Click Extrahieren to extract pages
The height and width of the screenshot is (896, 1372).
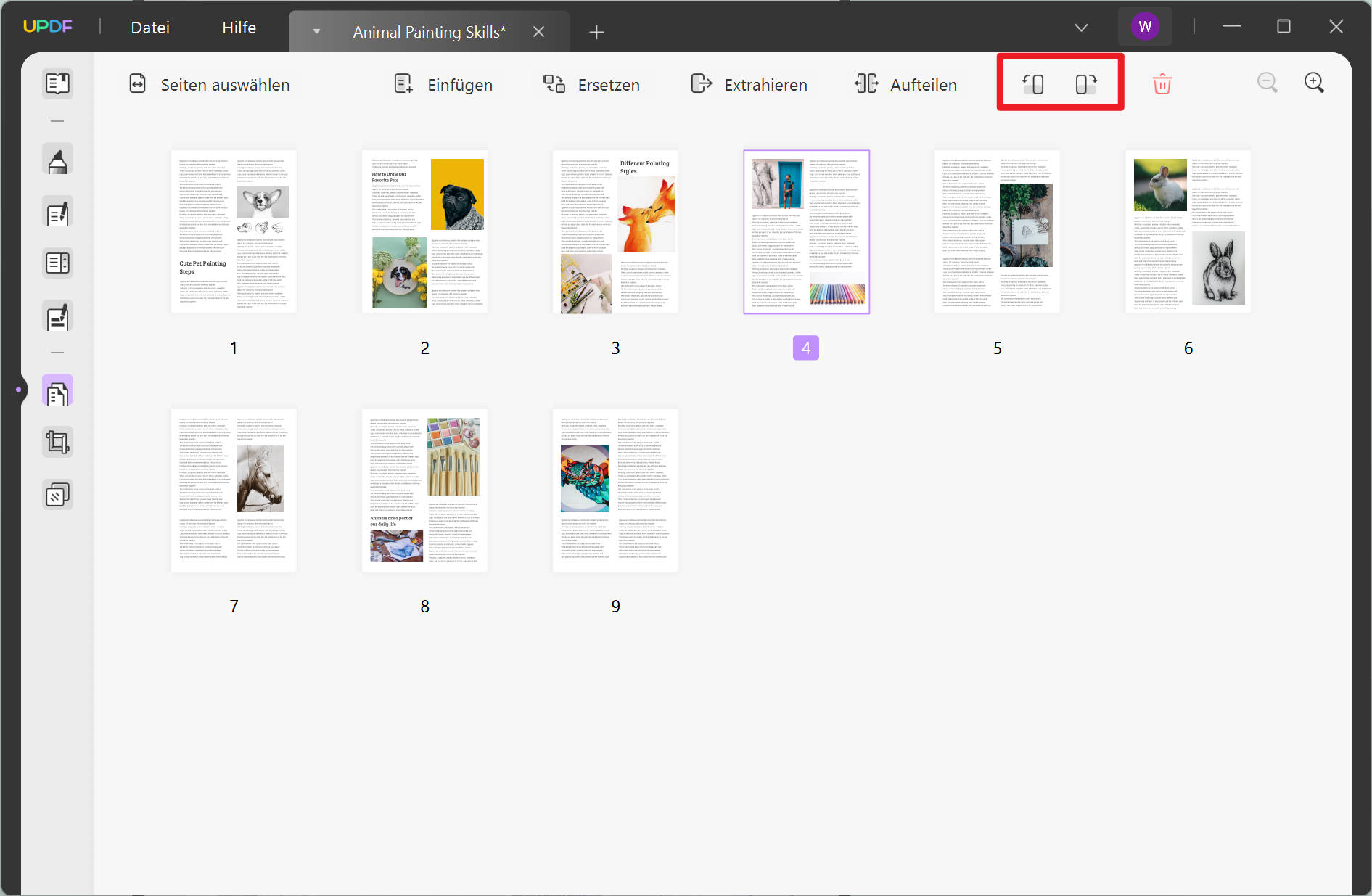point(749,84)
